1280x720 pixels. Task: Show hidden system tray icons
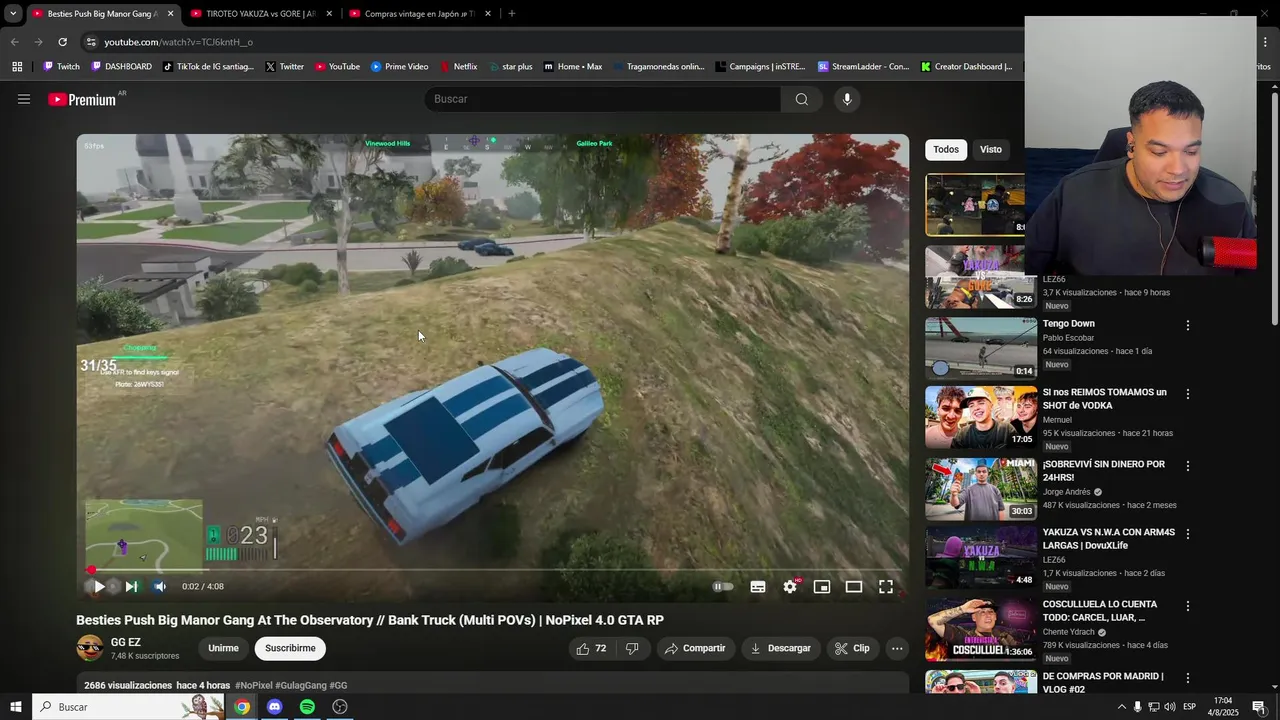pos(1121,707)
